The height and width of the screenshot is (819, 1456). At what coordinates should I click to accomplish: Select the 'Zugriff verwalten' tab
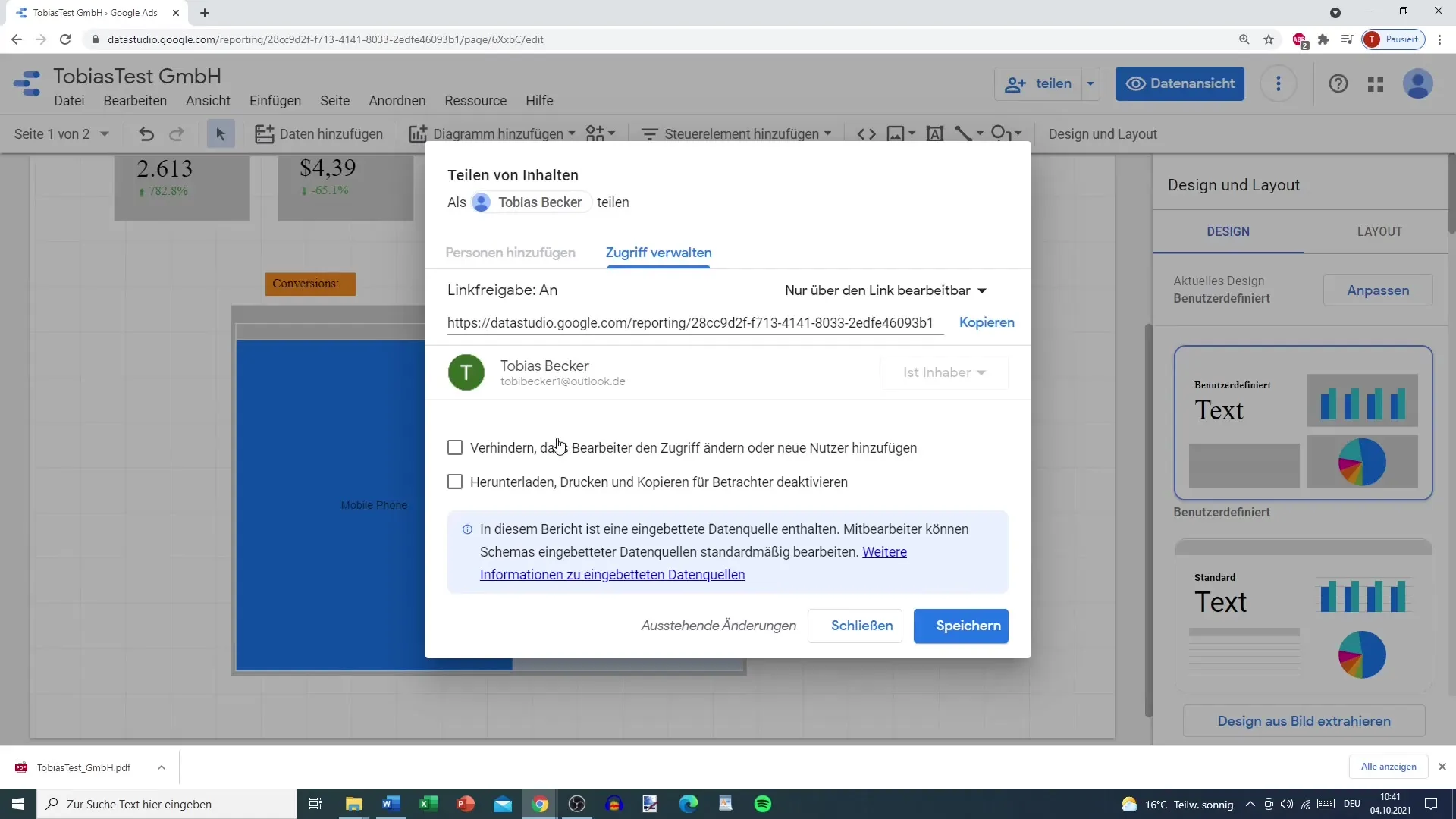pyautogui.click(x=658, y=253)
